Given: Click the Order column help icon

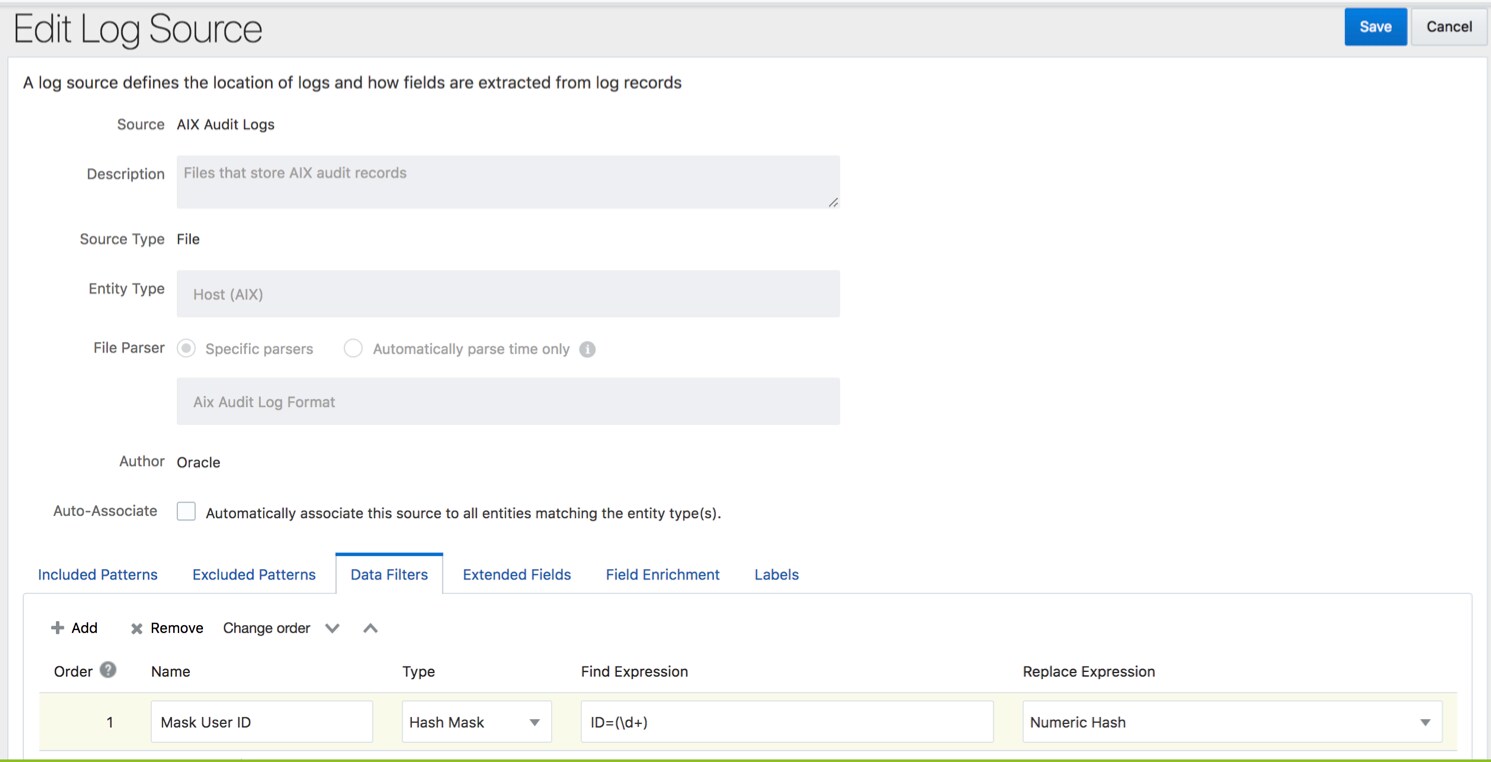Looking at the screenshot, I should (108, 670).
